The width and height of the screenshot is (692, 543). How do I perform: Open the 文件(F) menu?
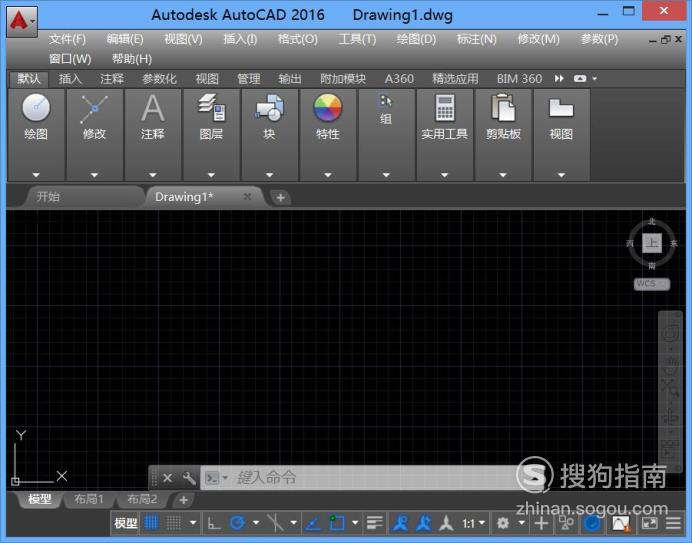point(67,39)
